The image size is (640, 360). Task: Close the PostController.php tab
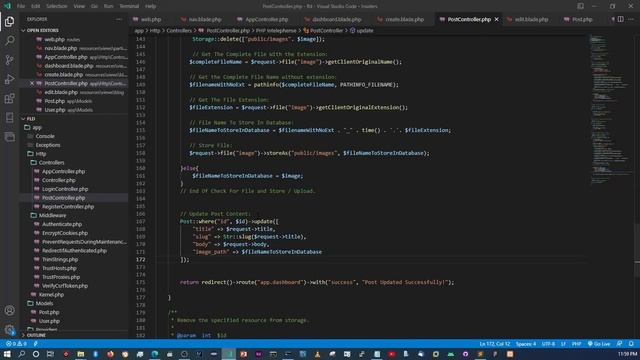click(496, 19)
